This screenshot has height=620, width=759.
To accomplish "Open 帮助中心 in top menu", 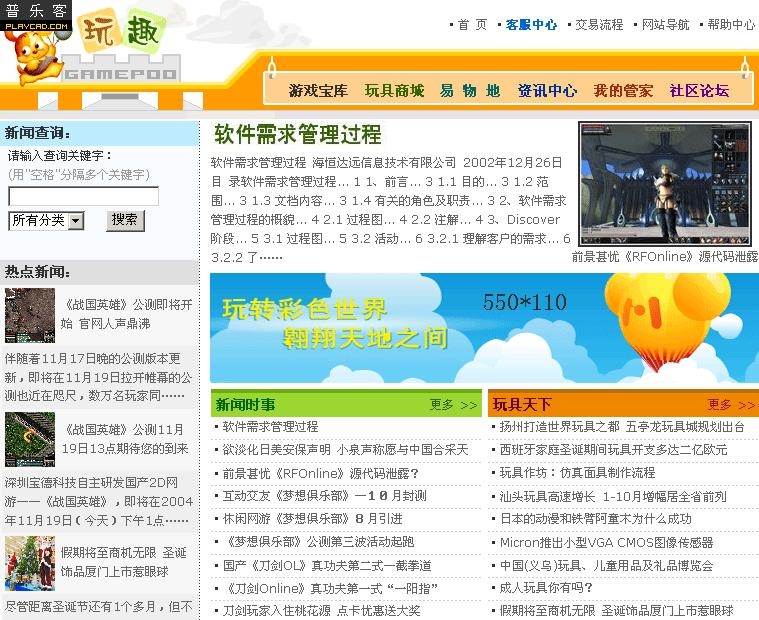I will [731, 25].
